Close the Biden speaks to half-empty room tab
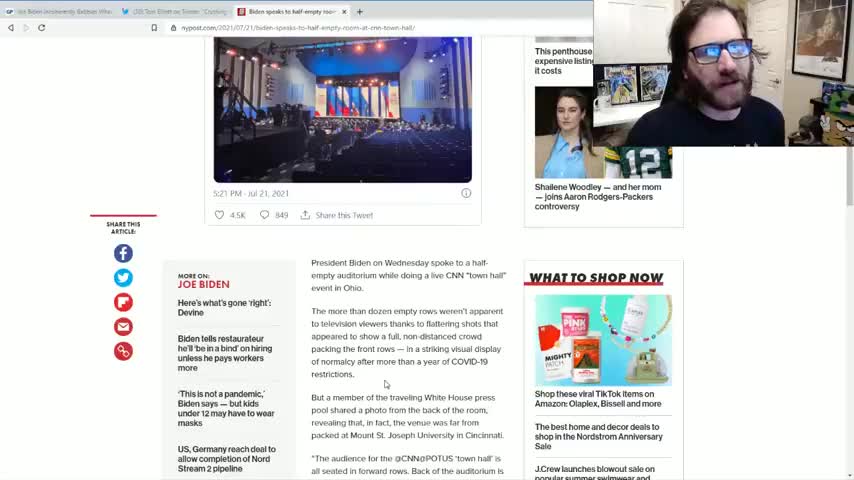This screenshot has width=854, height=480. coord(344,11)
